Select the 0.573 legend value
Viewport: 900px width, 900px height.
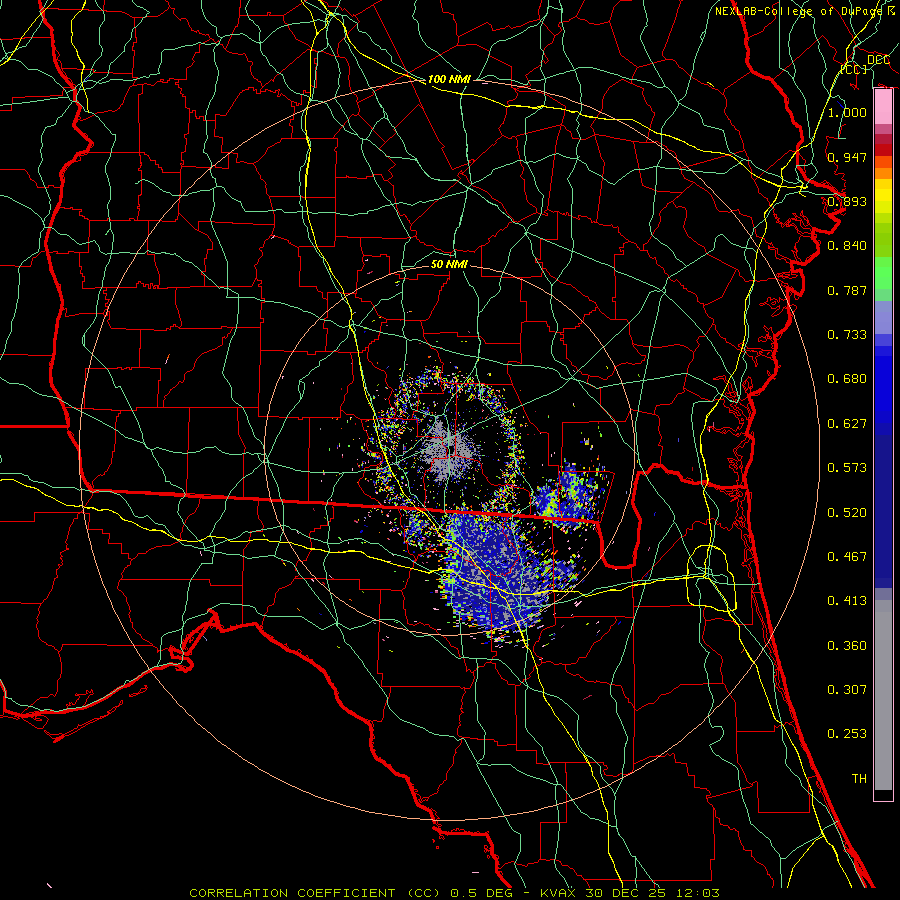click(847, 468)
